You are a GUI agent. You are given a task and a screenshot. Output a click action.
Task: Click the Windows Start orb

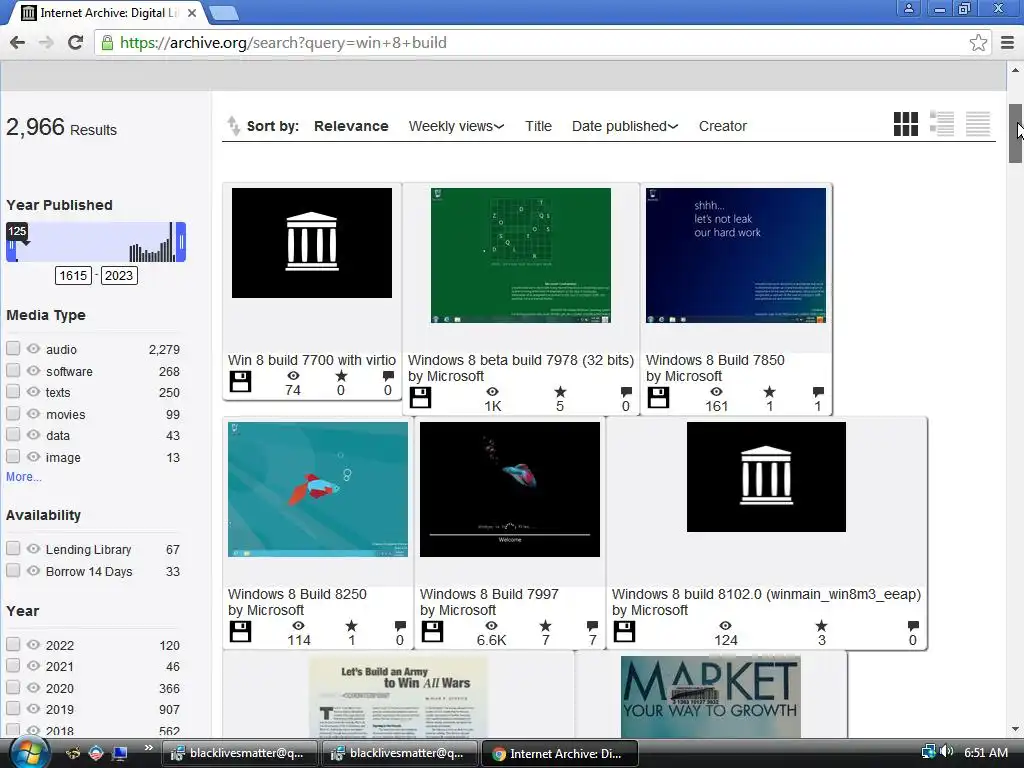[x=29, y=753]
